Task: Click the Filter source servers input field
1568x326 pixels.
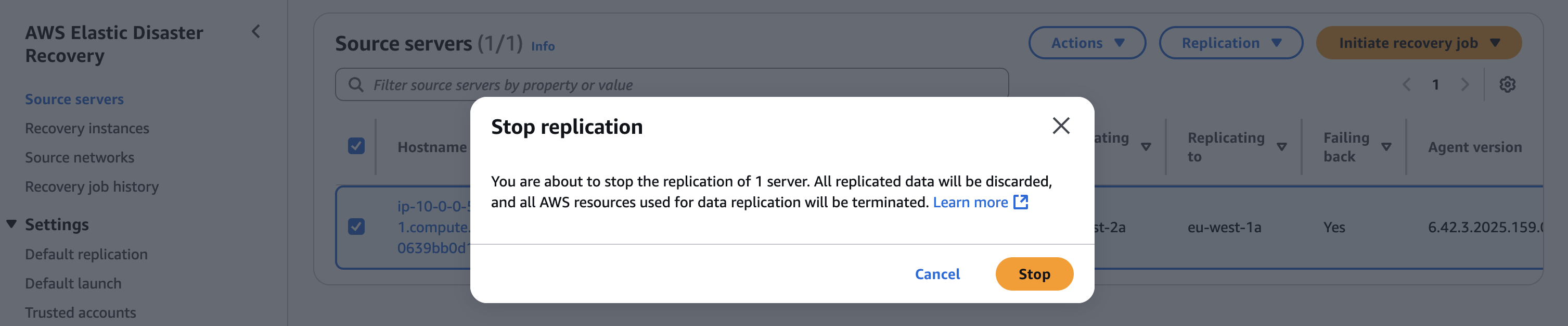Action: pos(548,84)
